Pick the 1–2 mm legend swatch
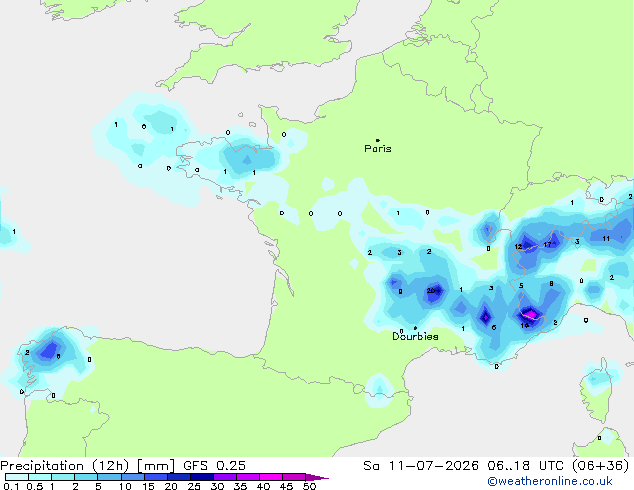The width and height of the screenshot is (634, 490). [63, 477]
